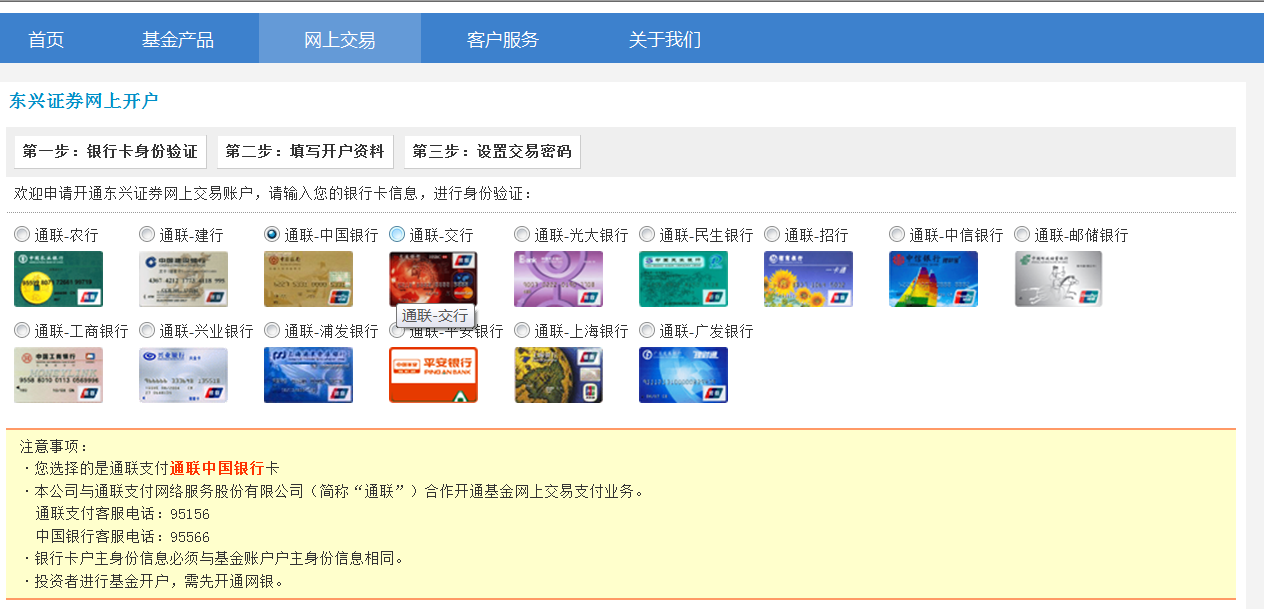Select the 通联-农行 radio button
Image resolution: width=1264 pixels, height=609 pixels.
point(22,234)
